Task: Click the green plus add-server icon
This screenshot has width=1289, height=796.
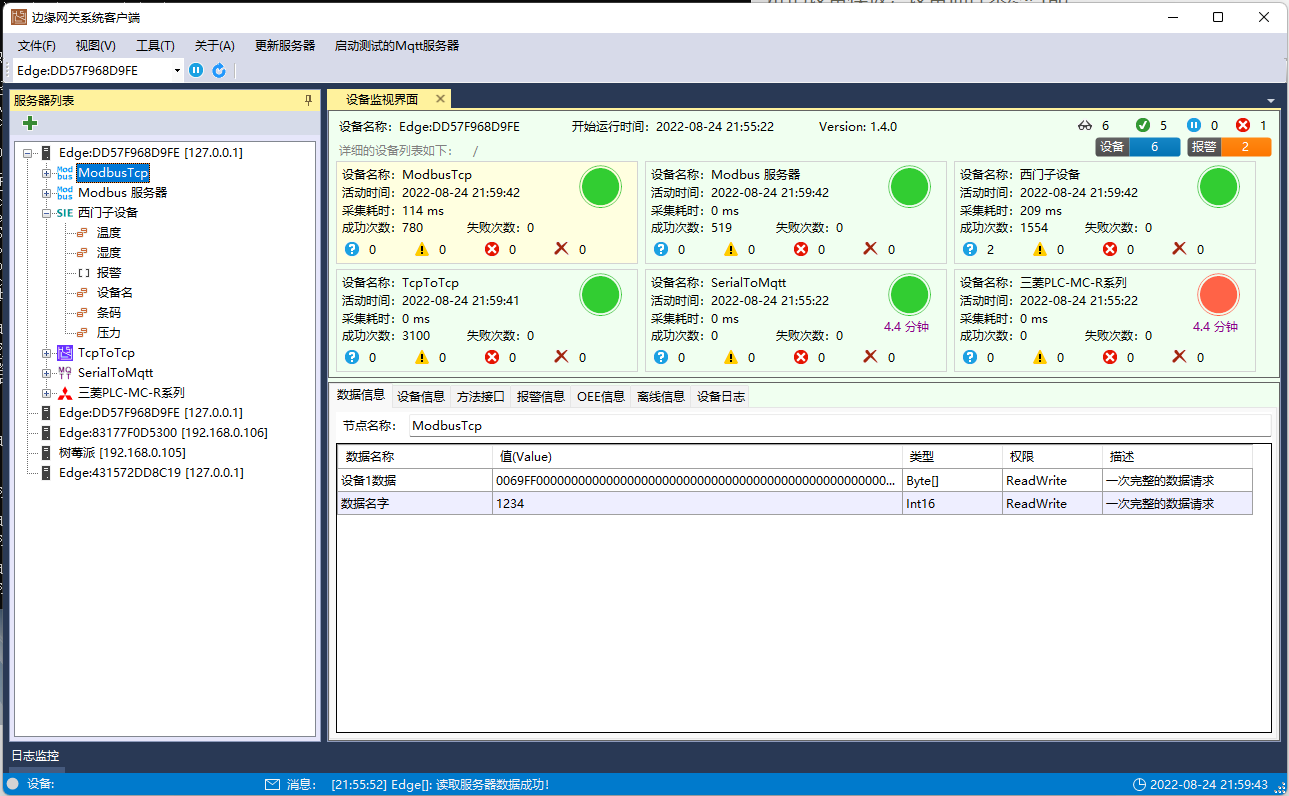Action: point(30,123)
